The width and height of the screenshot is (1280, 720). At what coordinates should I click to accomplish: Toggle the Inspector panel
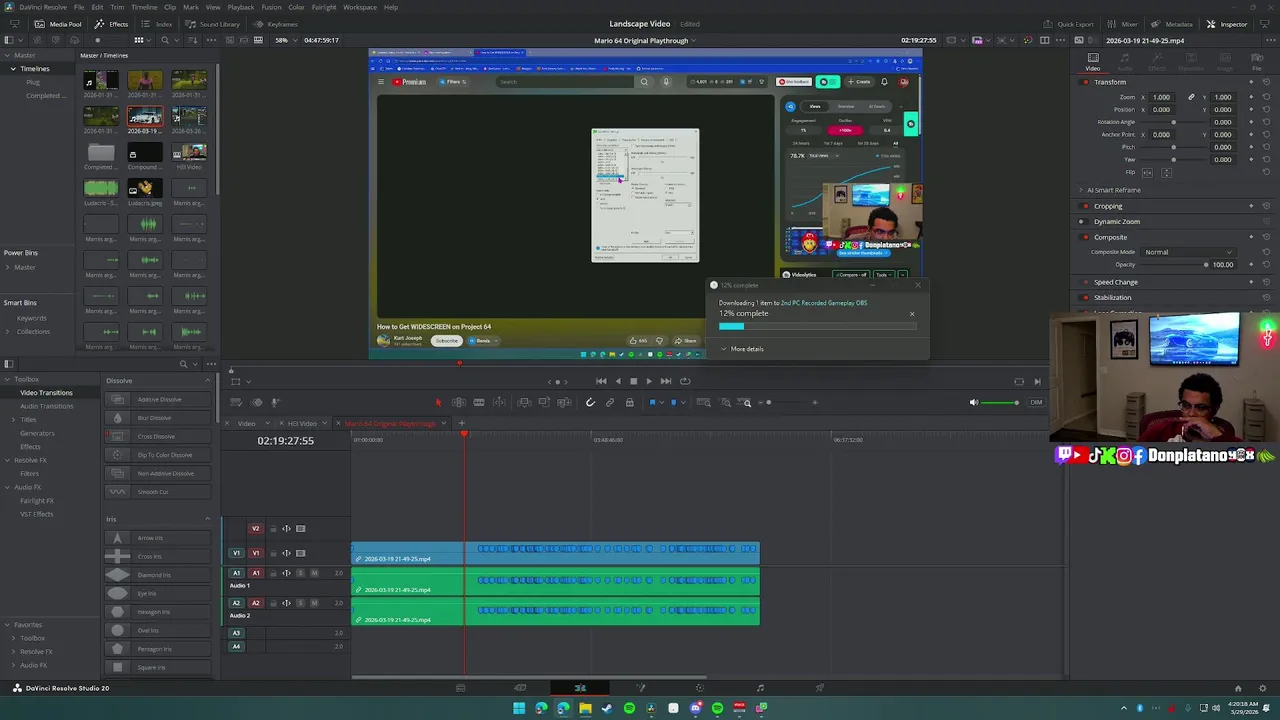point(1227,24)
